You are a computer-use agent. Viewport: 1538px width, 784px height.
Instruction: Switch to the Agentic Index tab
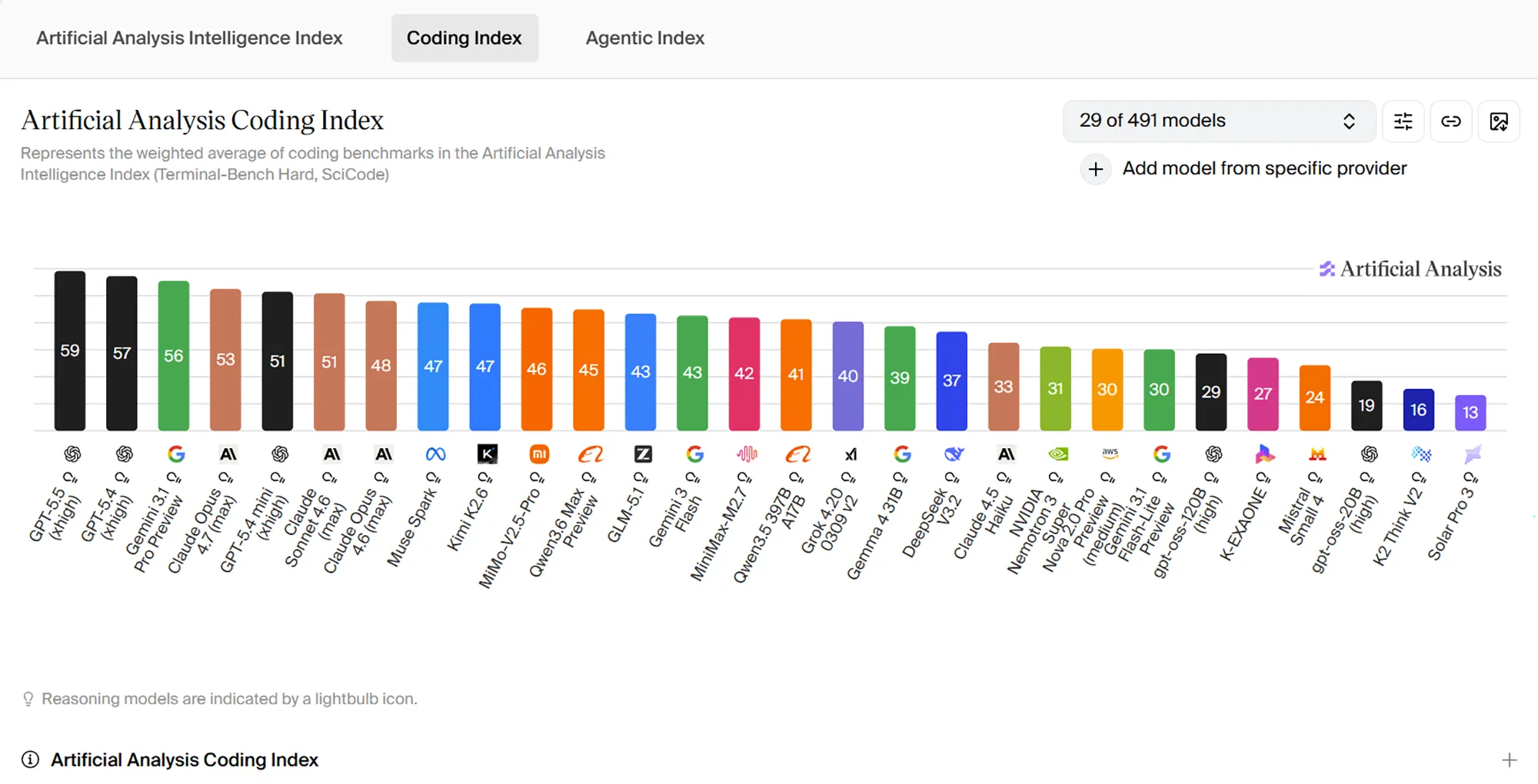(x=644, y=38)
